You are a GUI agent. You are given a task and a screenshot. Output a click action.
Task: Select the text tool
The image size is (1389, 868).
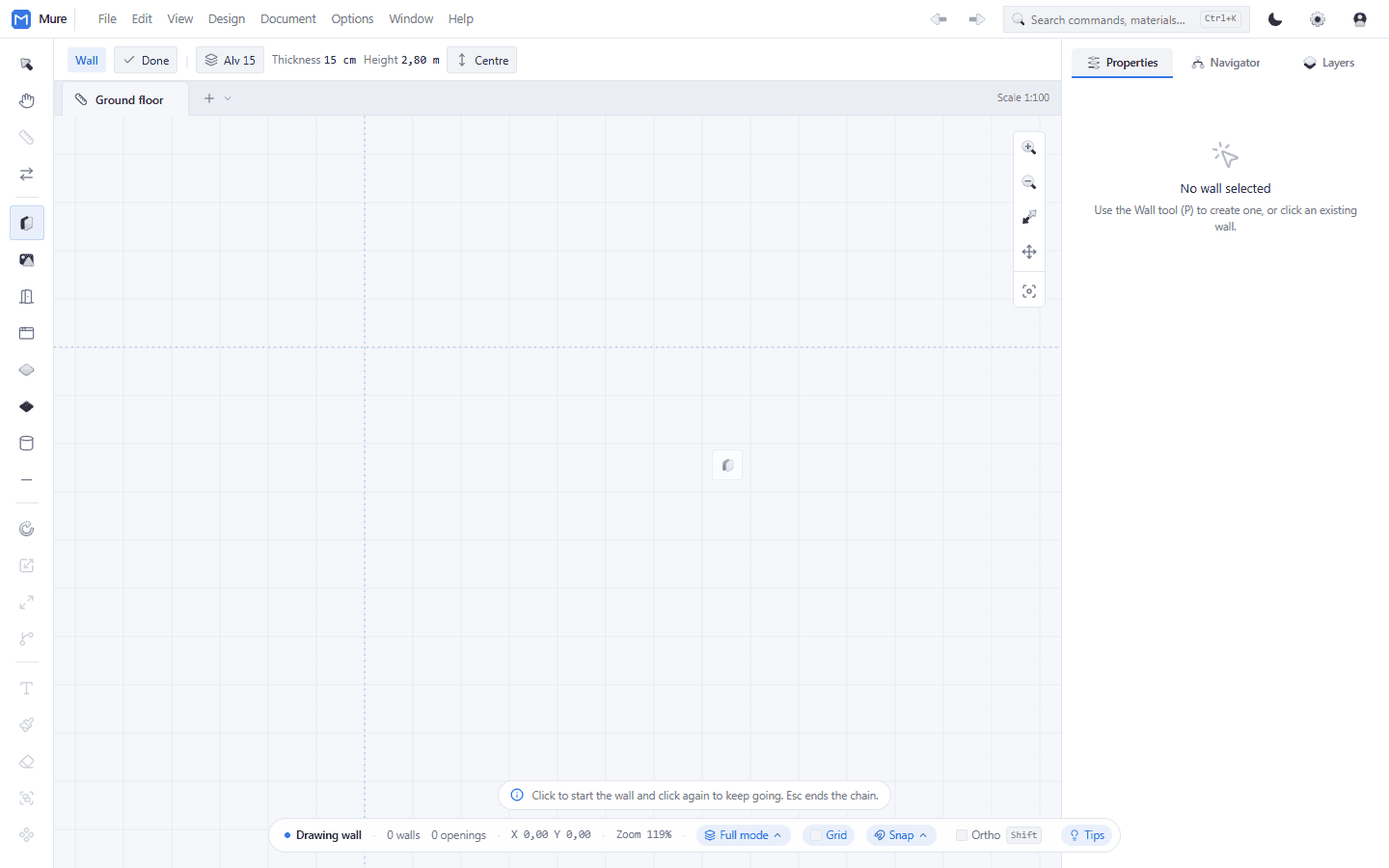(27, 689)
